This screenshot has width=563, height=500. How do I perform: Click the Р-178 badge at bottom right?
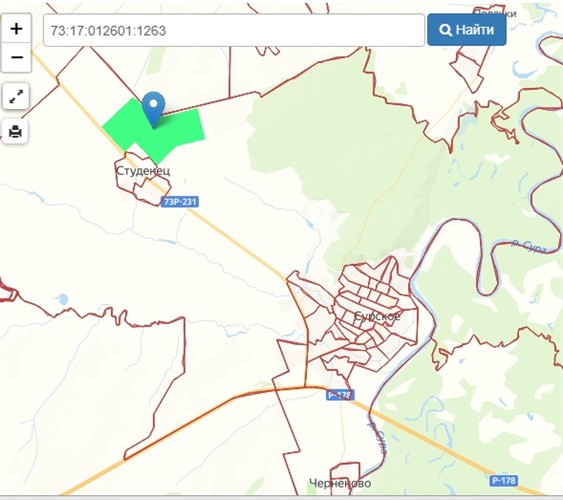pyautogui.click(x=504, y=480)
